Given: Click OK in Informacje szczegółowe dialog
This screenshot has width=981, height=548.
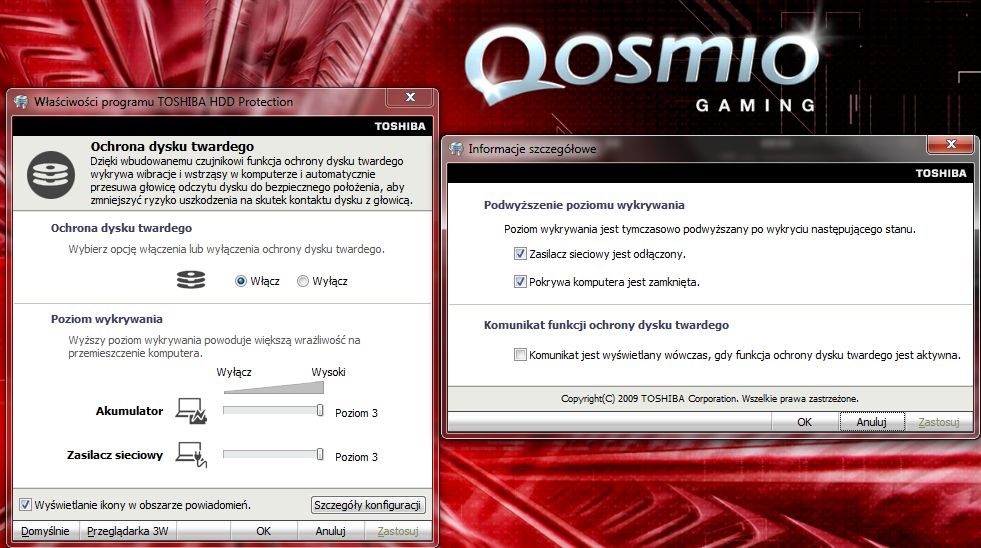Looking at the screenshot, I should [805, 422].
